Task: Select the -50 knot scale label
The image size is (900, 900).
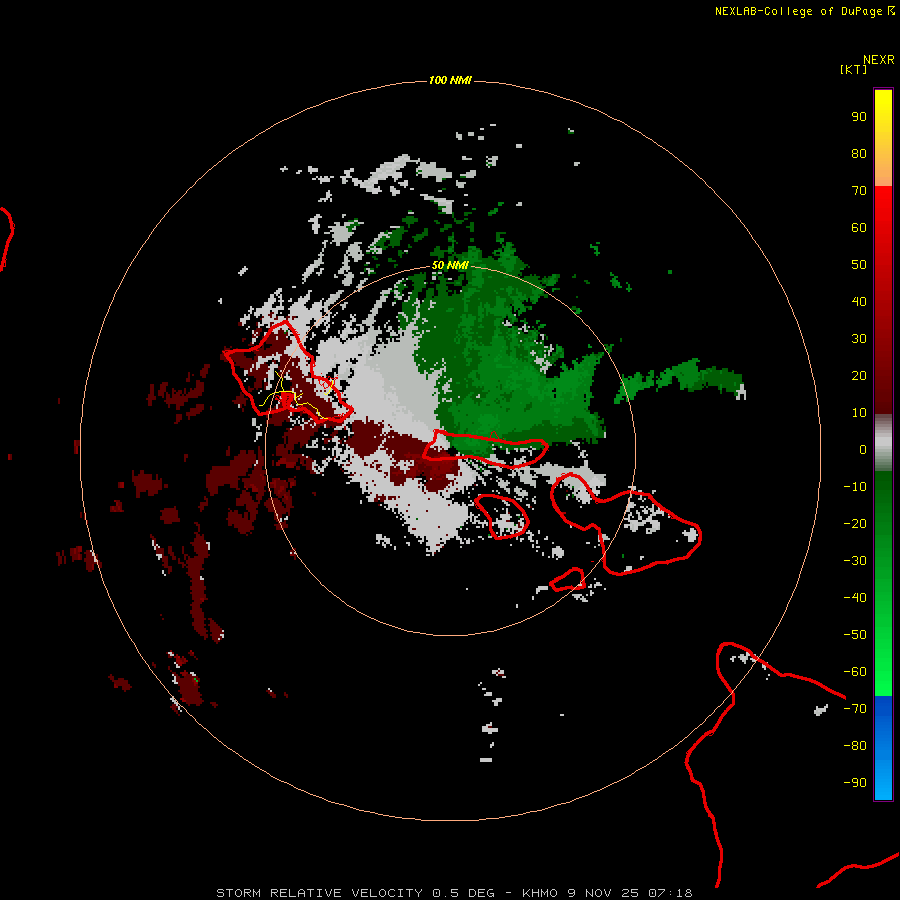Action: click(855, 635)
